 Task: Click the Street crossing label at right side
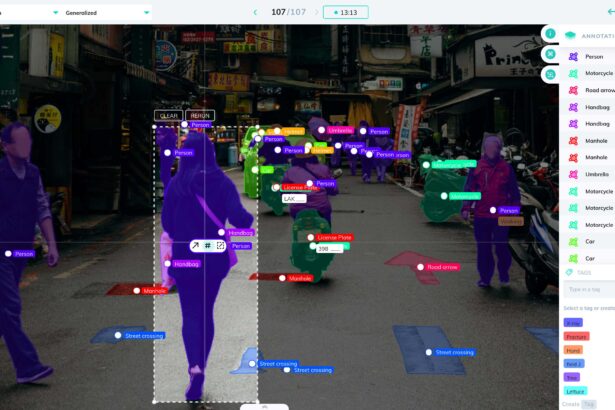pyautogui.click(x=455, y=352)
